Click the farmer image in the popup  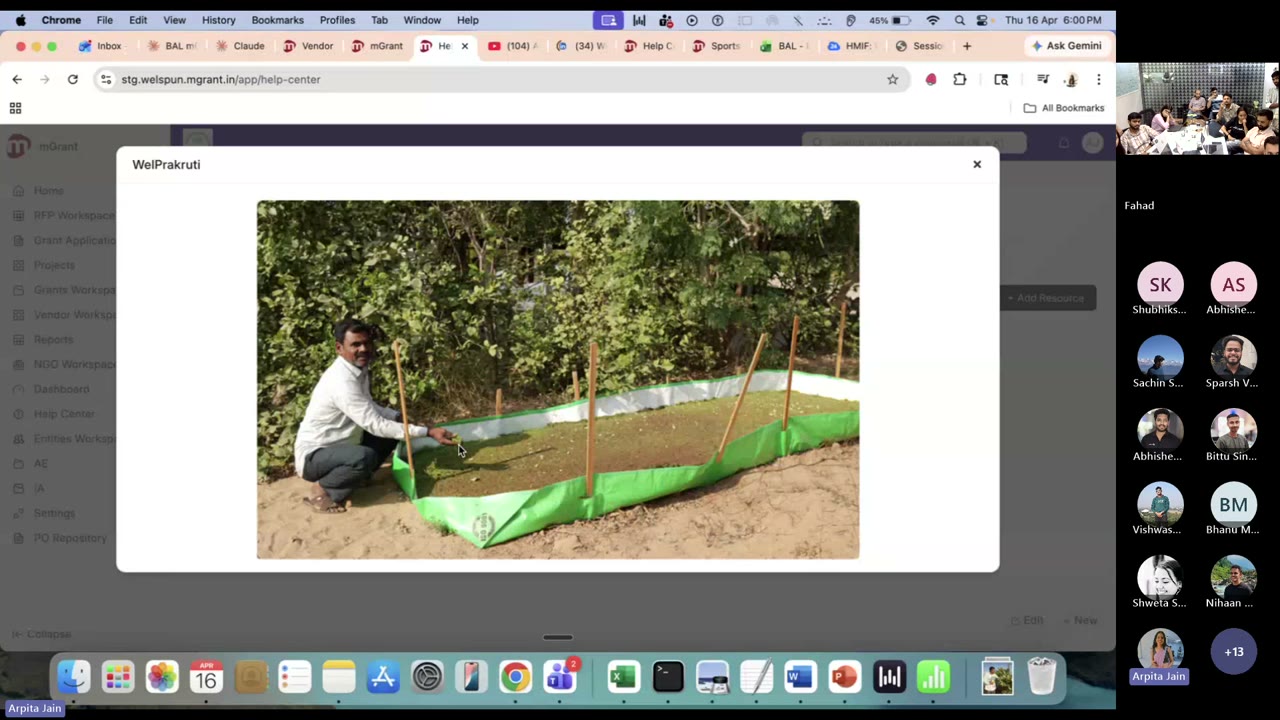(557, 380)
